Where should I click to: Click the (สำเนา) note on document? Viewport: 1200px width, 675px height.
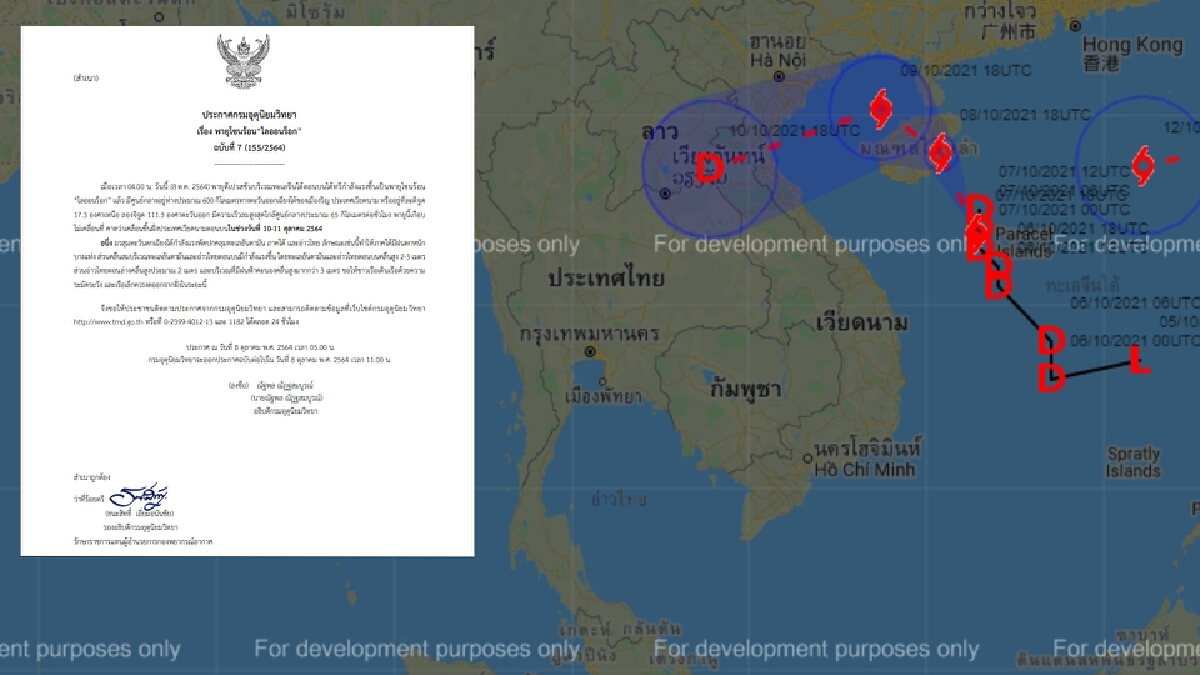(86, 76)
